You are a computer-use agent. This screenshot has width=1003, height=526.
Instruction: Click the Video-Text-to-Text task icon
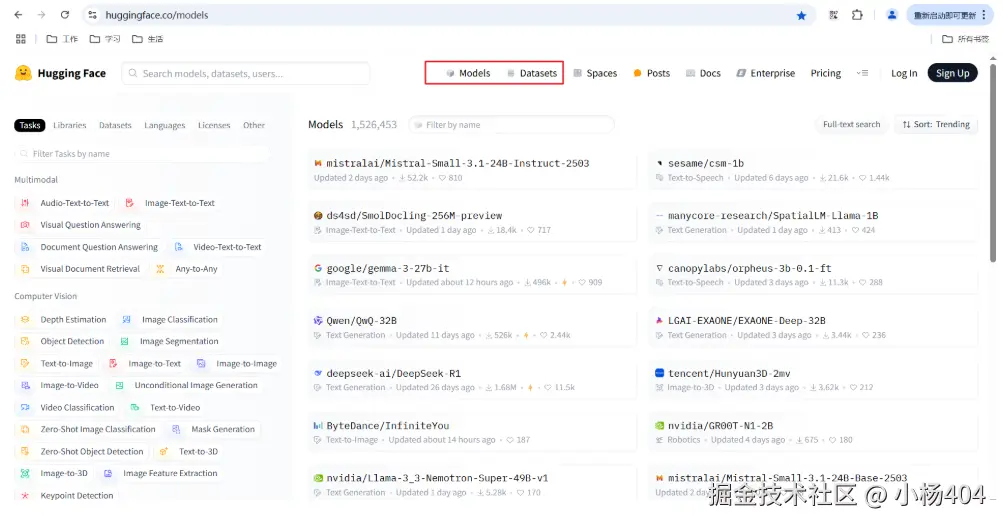click(178, 247)
